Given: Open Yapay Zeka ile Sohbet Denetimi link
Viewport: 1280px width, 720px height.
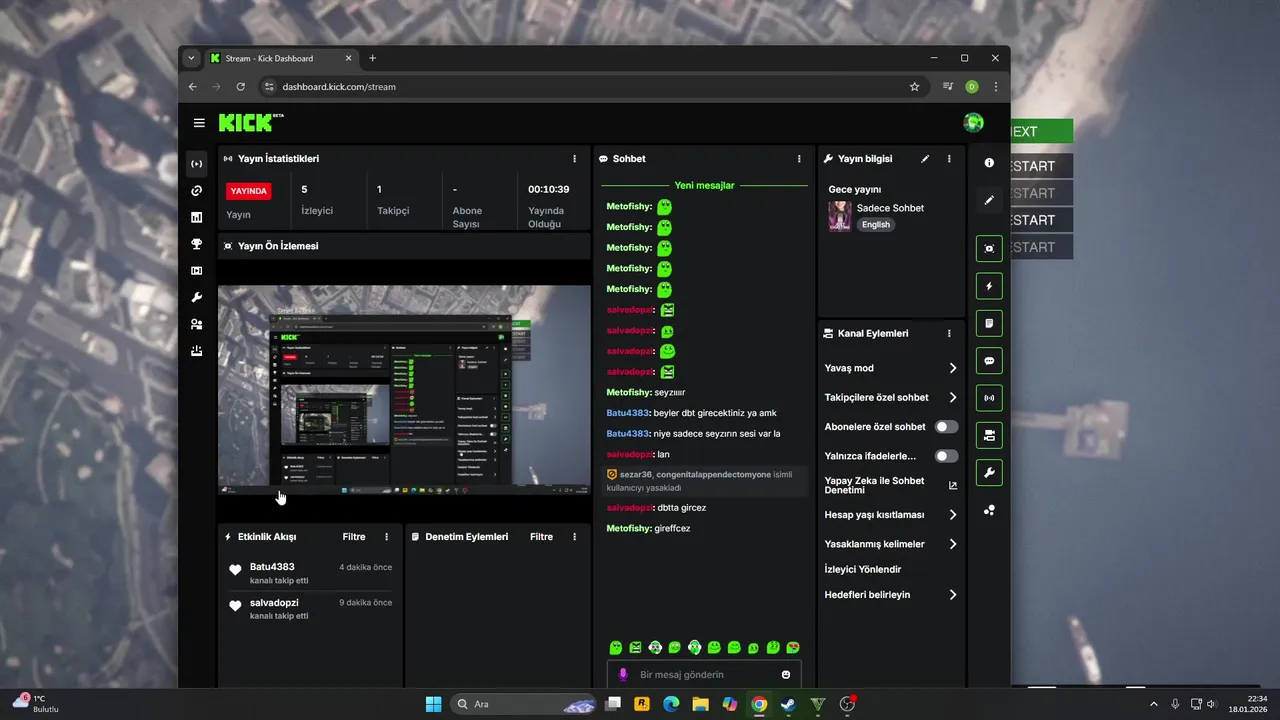Looking at the screenshot, I should coord(890,485).
